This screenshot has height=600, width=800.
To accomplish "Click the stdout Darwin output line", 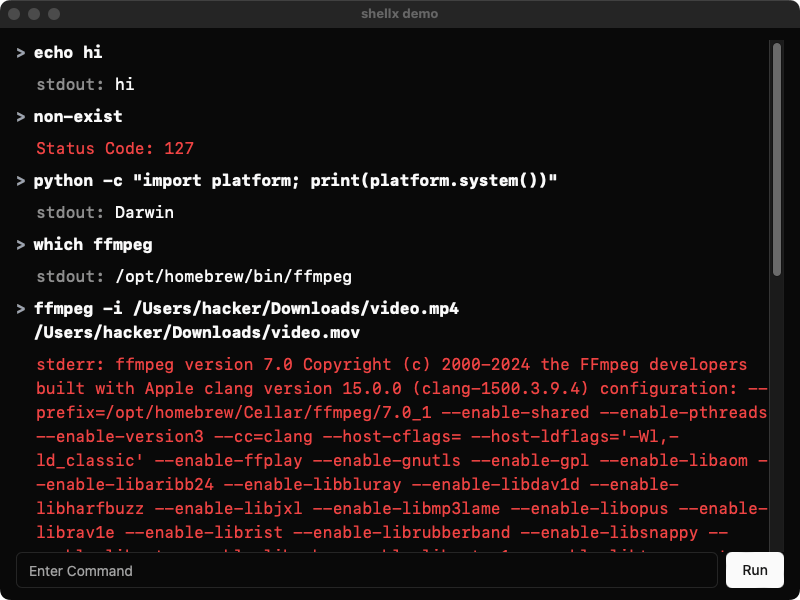I will (105, 213).
